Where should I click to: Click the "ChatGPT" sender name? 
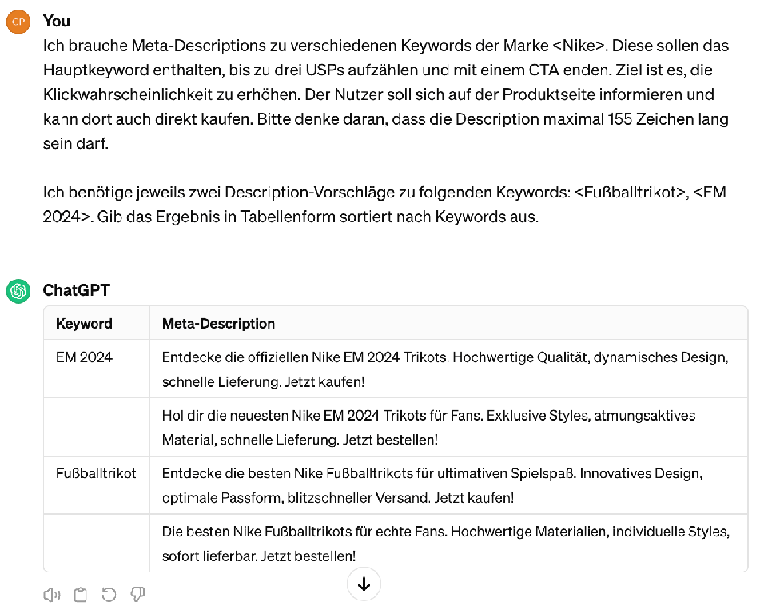click(x=76, y=290)
